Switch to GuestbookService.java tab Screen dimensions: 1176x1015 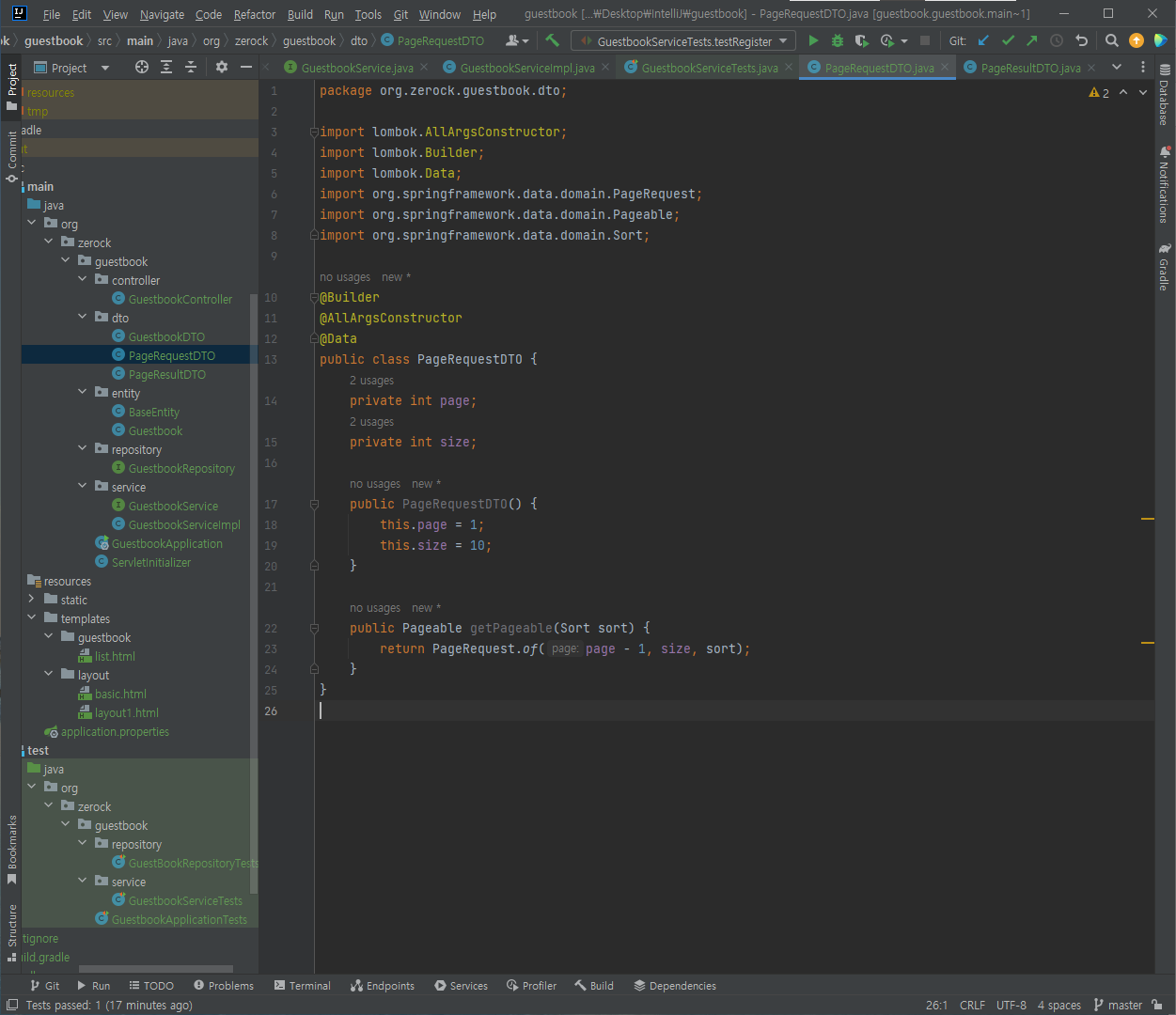tap(357, 68)
